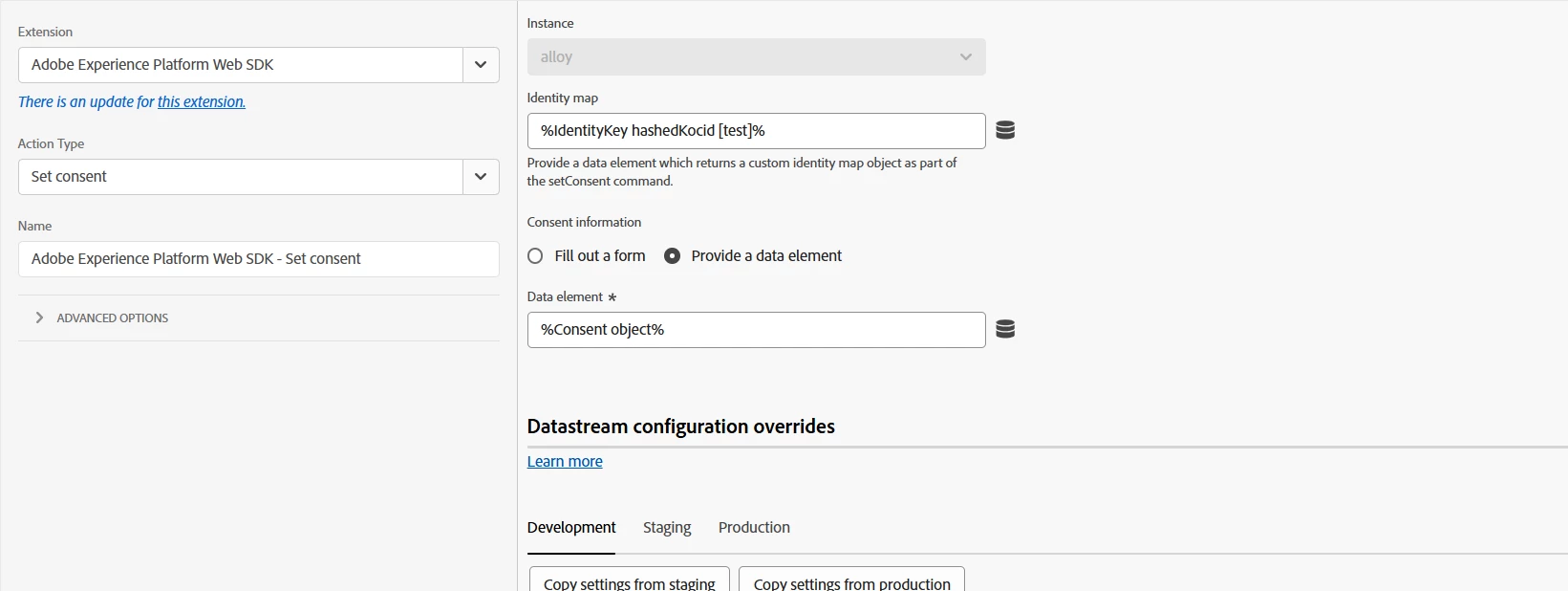Switch to the Development tab
Screen dimensions: 1568x591
coord(571,528)
